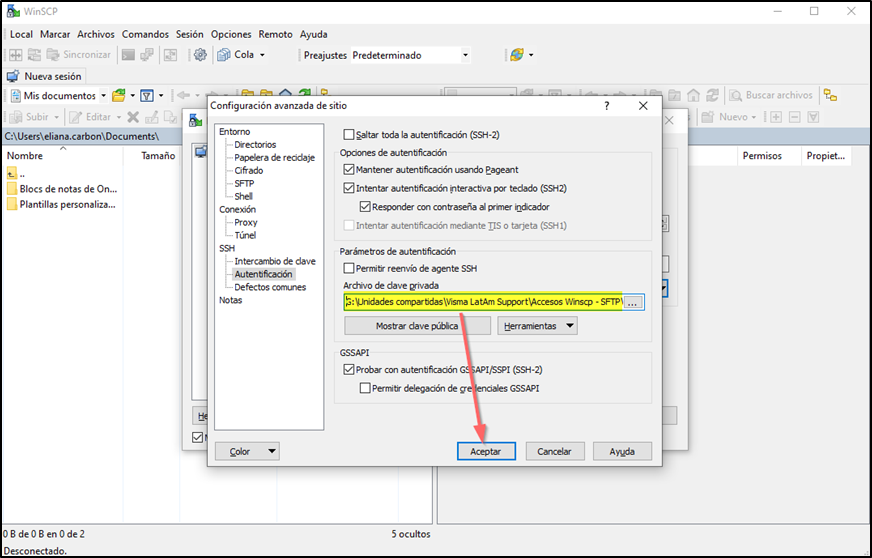Click the Sincronizar toolbar button
The height and width of the screenshot is (558, 872).
(x=78, y=55)
